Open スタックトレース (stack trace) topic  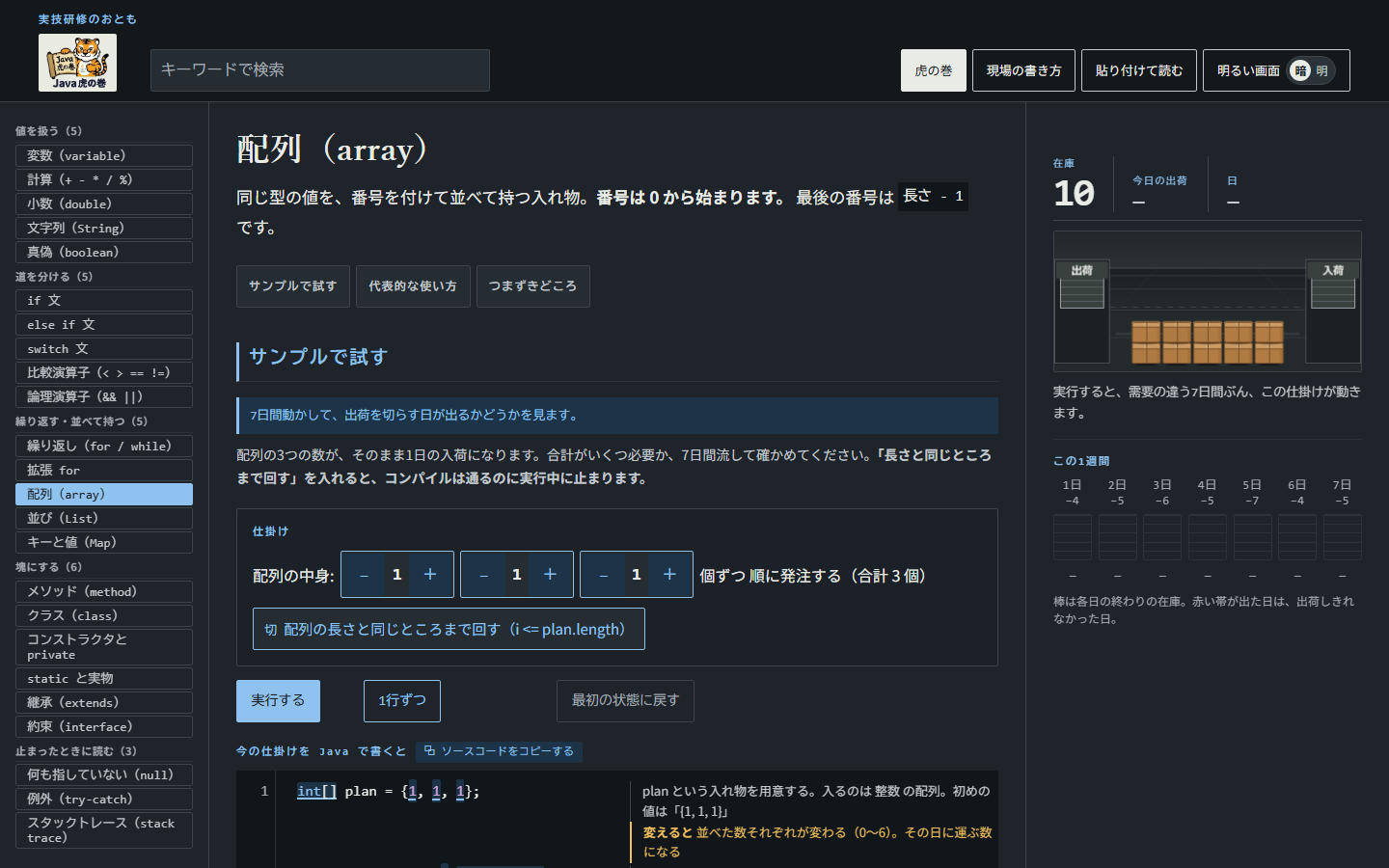coord(104,830)
